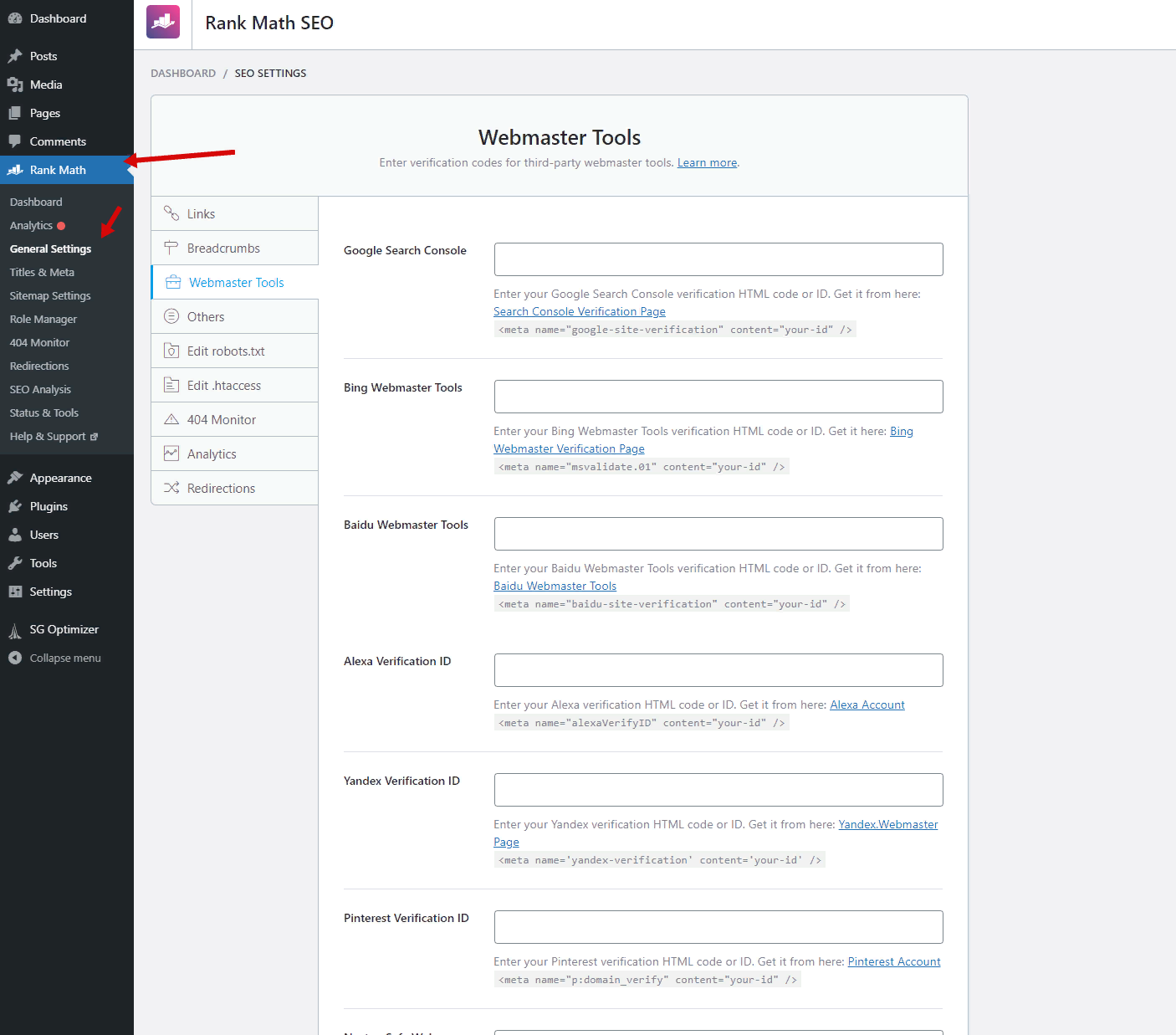Click the Users person icon
The height and width of the screenshot is (1035, 1176).
pos(15,535)
